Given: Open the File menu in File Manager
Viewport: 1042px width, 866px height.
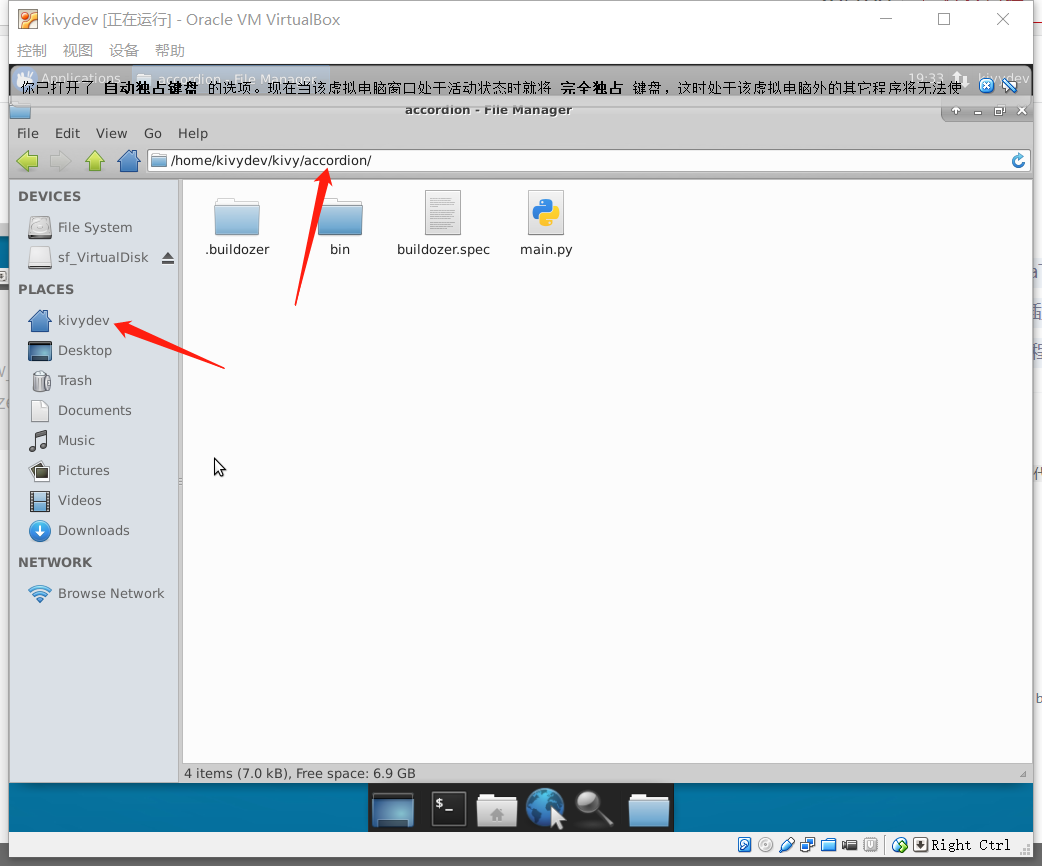Looking at the screenshot, I should [28, 133].
